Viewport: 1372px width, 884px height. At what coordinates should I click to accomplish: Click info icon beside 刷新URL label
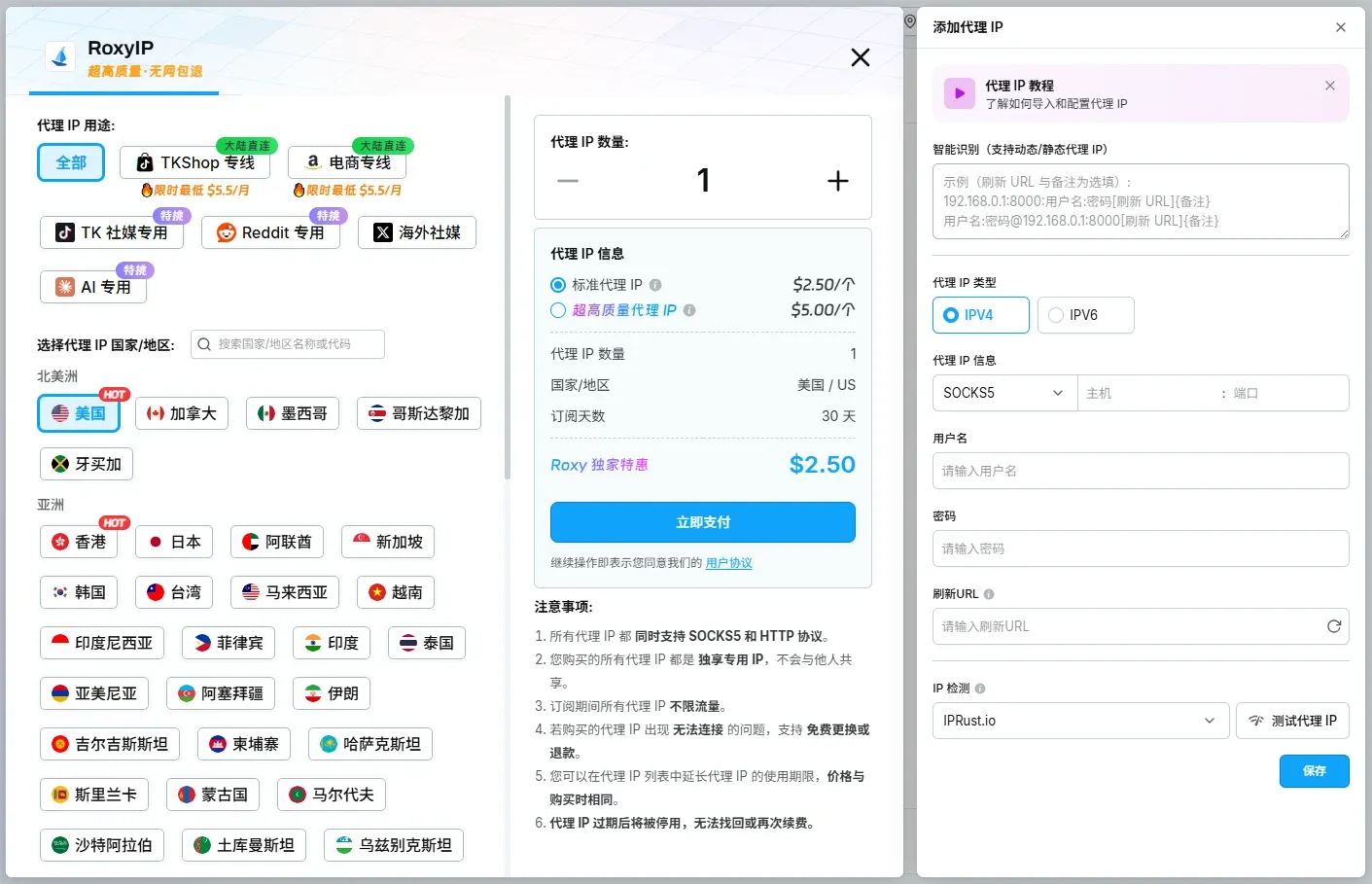[989, 594]
